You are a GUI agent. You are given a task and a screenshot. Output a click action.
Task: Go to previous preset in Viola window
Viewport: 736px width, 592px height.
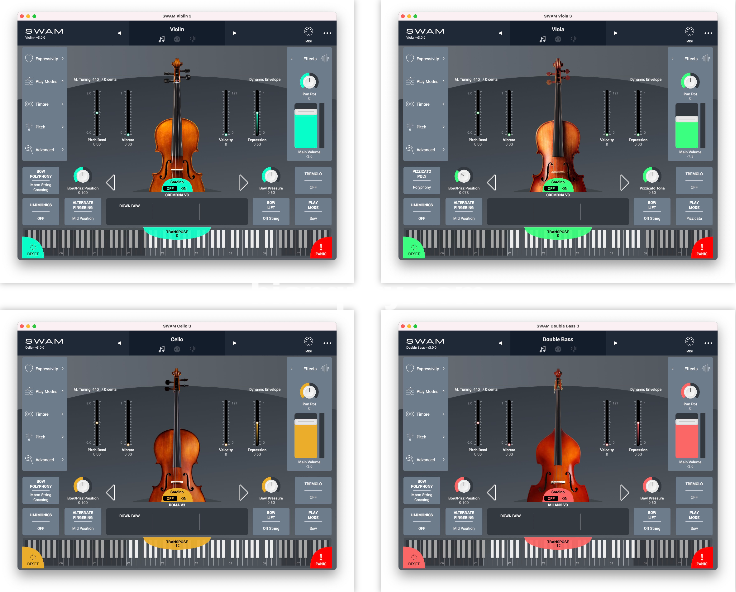pos(500,33)
